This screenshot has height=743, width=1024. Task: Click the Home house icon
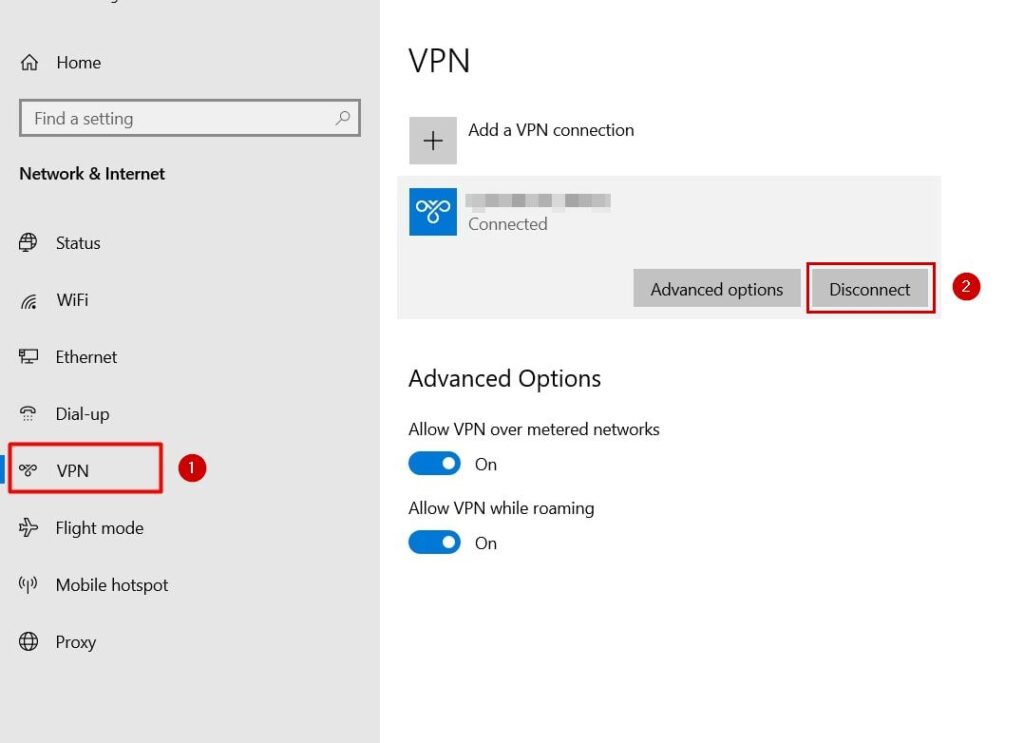(x=29, y=63)
